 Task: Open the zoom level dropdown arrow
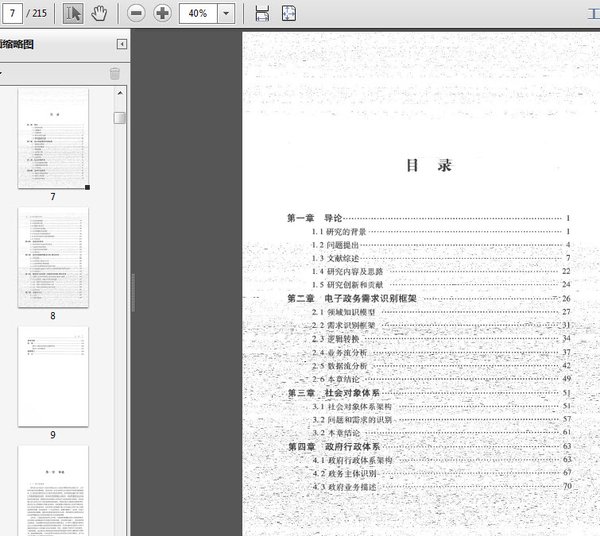click(x=226, y=13)
